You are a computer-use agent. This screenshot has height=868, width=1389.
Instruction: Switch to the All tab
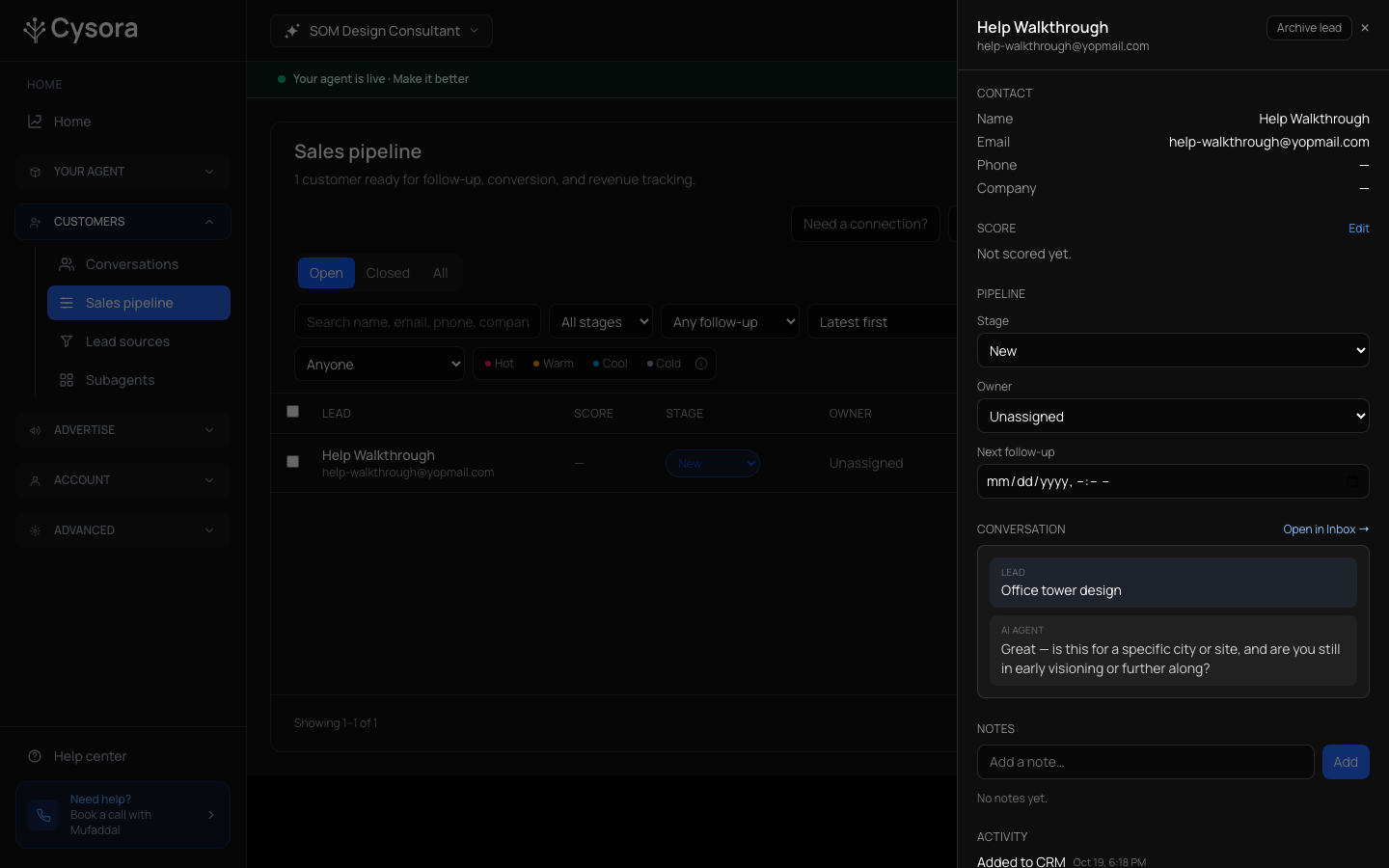pos(441,273)
